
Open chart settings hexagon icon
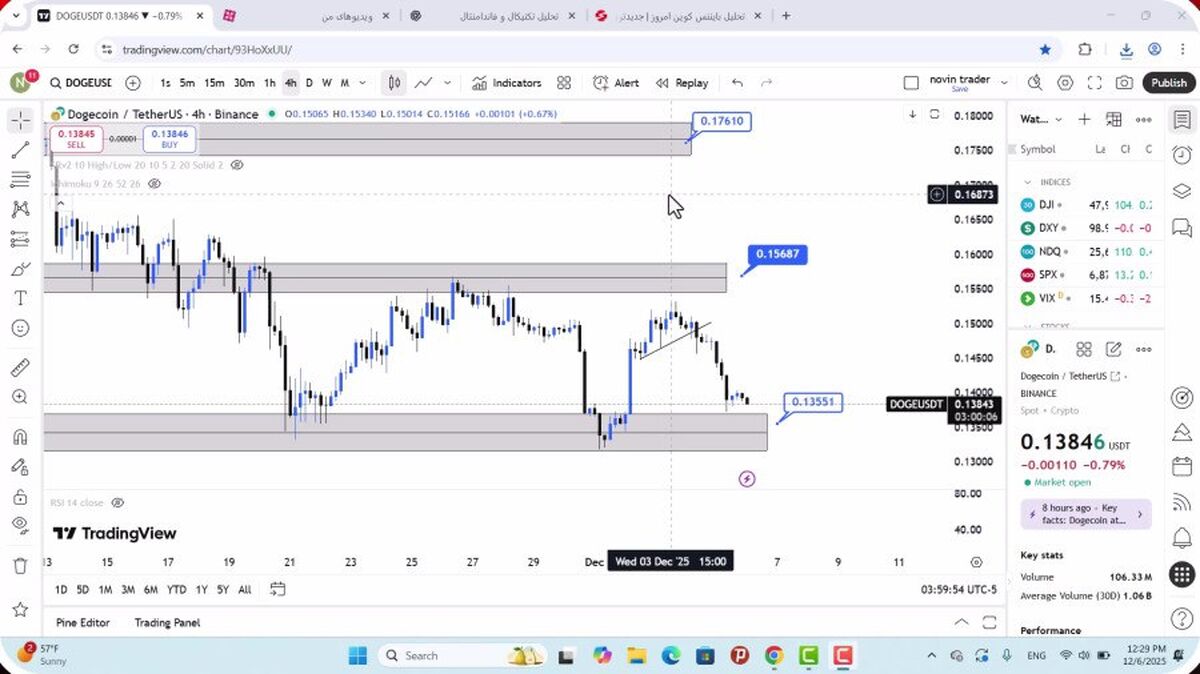[1065, 83]
